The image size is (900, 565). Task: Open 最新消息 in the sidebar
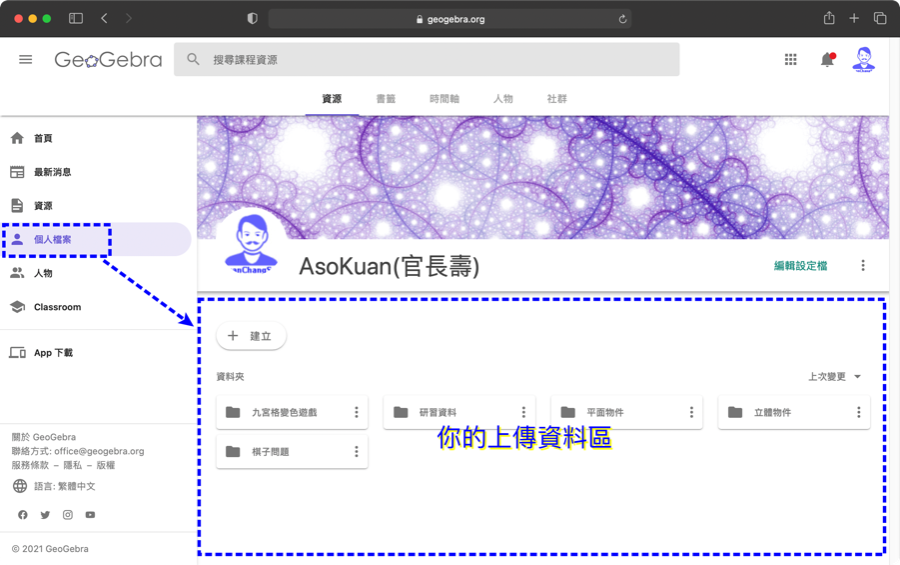tap(96, 172)
